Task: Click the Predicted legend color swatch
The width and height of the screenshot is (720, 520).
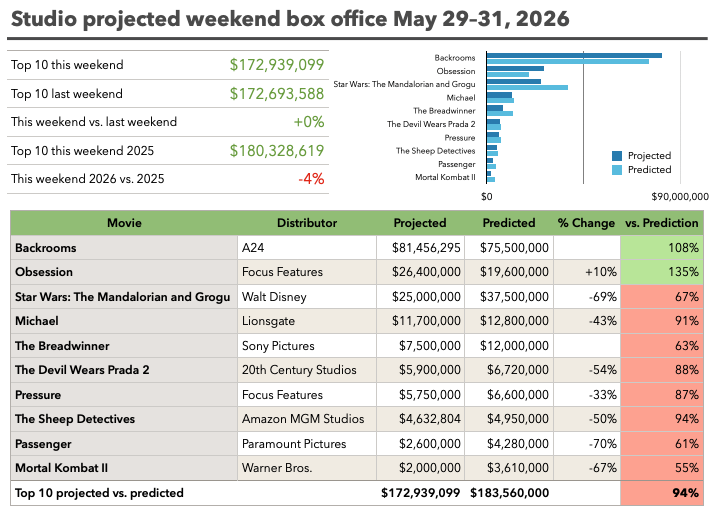Action: [617, 170]
